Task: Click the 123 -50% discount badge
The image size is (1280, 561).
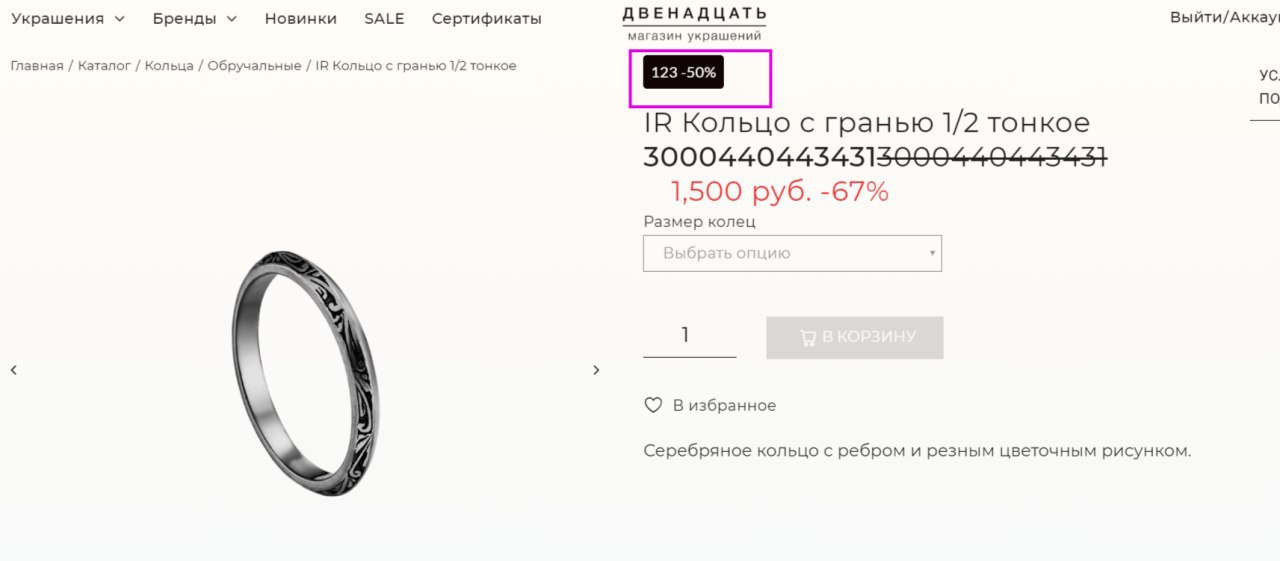Action: click(x=683, y=73)
